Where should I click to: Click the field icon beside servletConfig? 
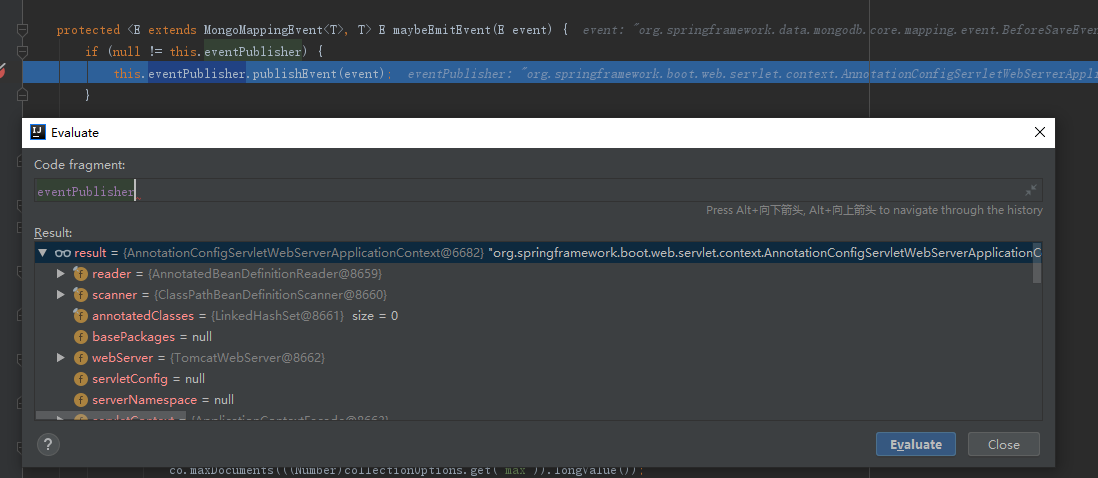(80, 379)
